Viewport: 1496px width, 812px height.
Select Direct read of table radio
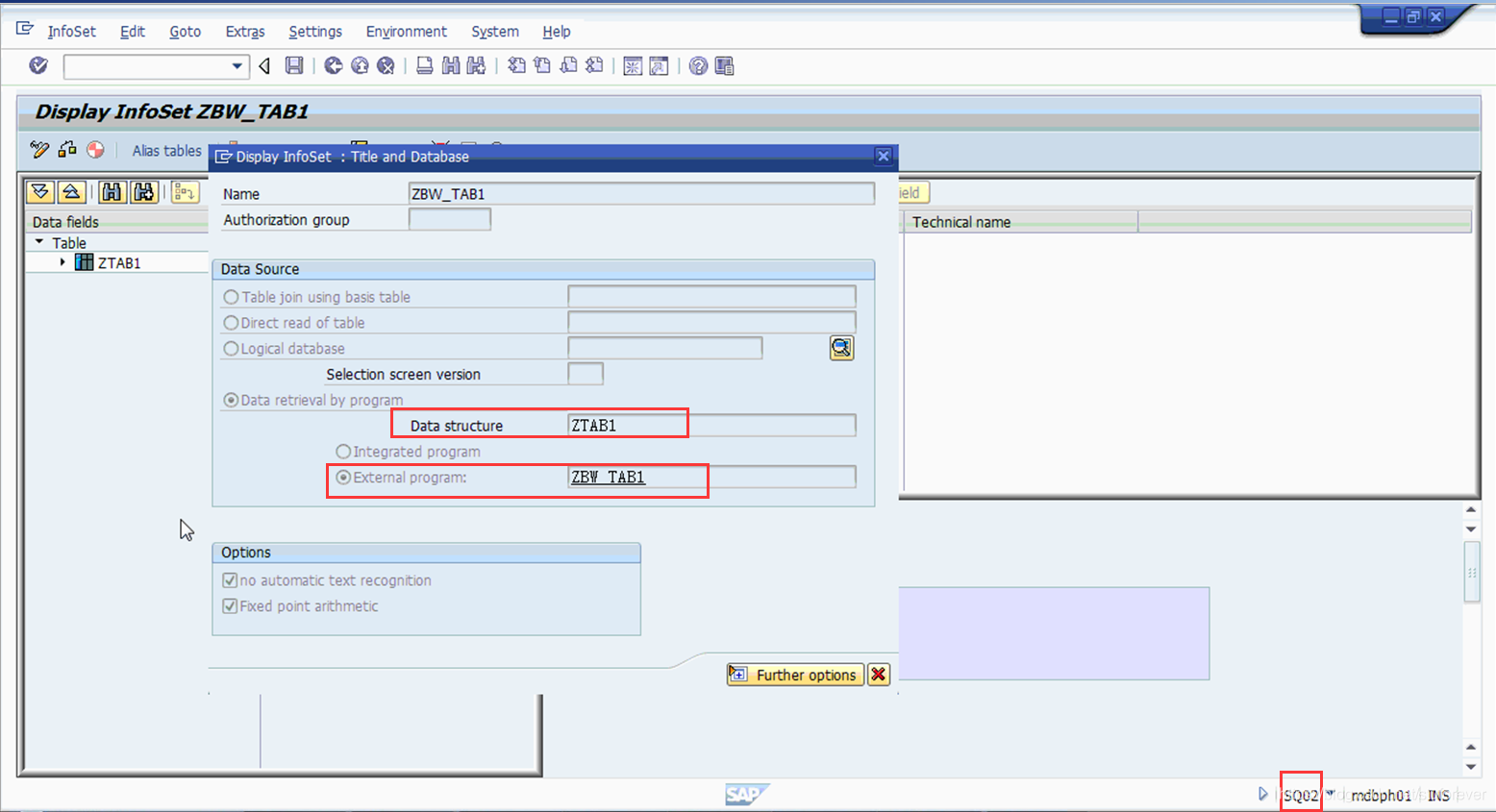pos(231,323)
